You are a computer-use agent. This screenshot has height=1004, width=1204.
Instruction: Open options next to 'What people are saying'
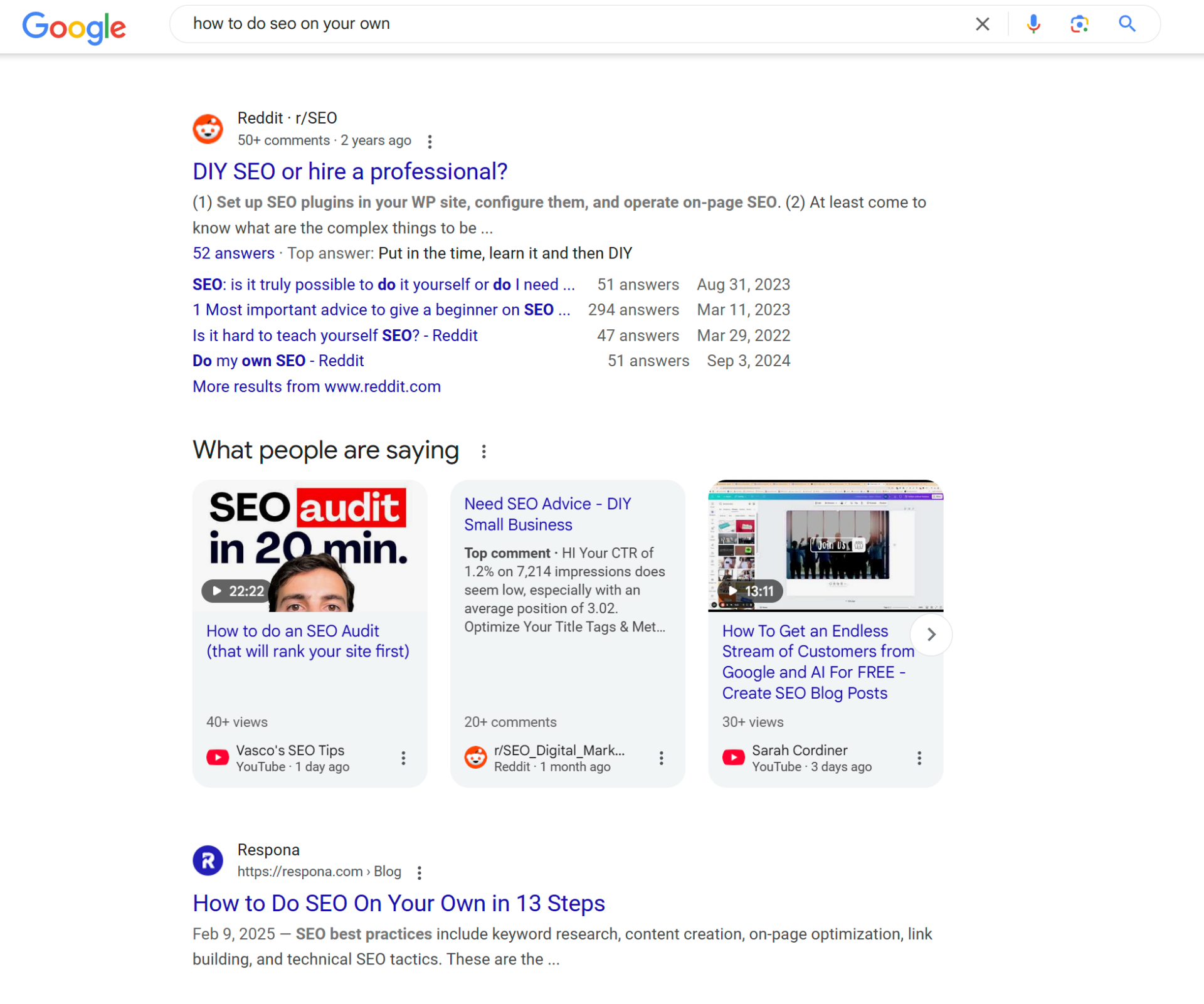click(x=483, y=452)
